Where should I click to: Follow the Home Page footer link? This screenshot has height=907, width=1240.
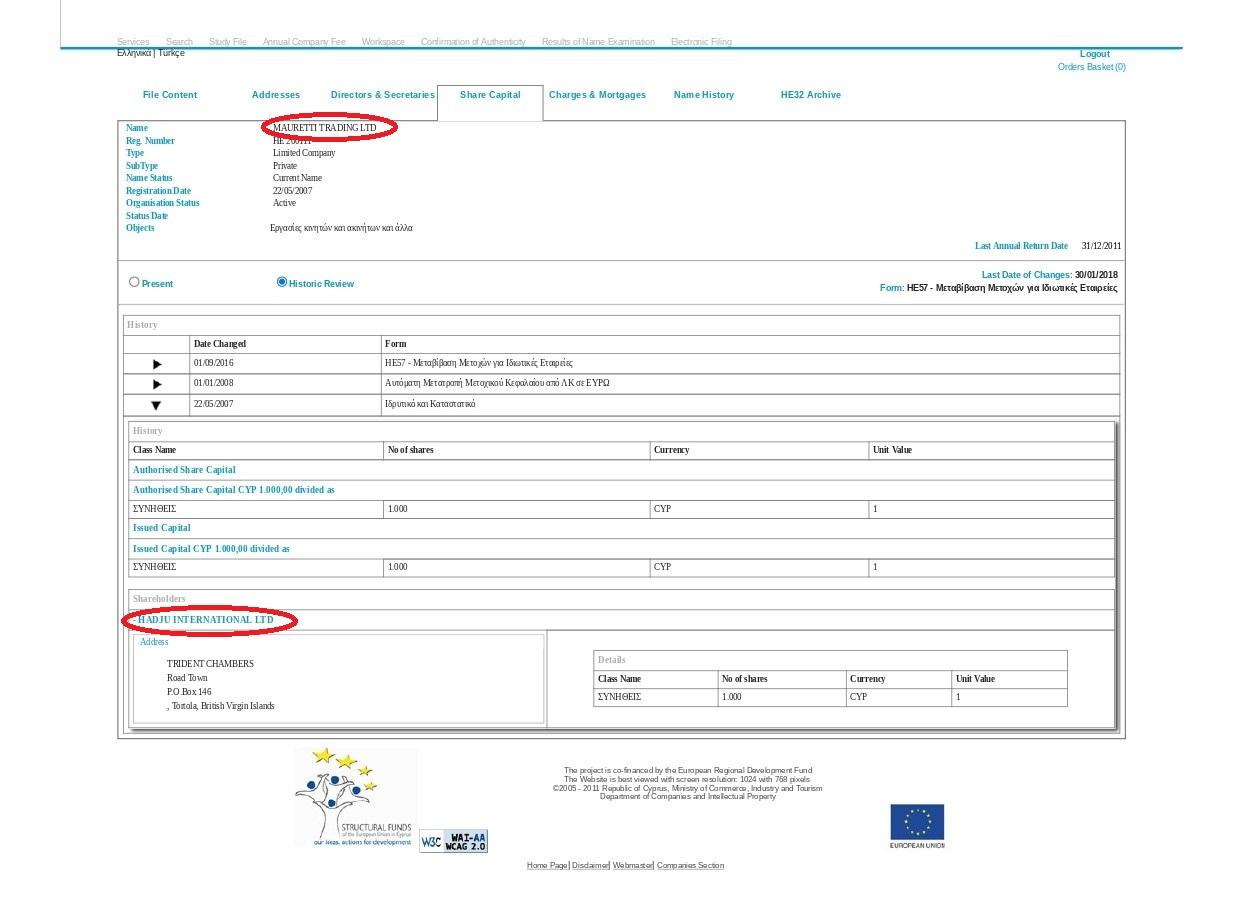point(547,866)
